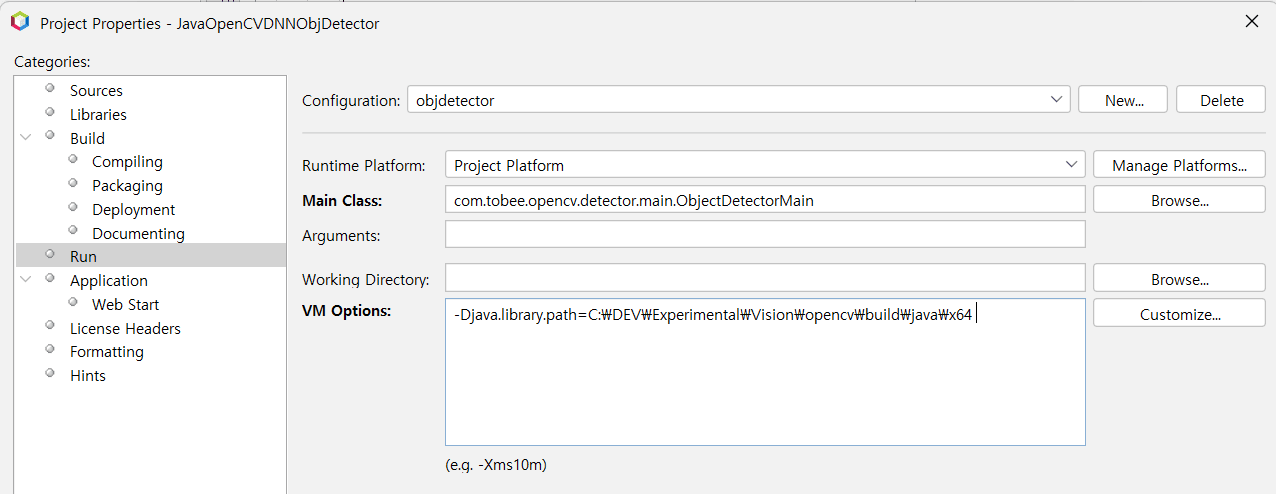Open the License Headers category
Image resolution: width=1276 pixels, height=494 pixels.
tap(125, 329)
